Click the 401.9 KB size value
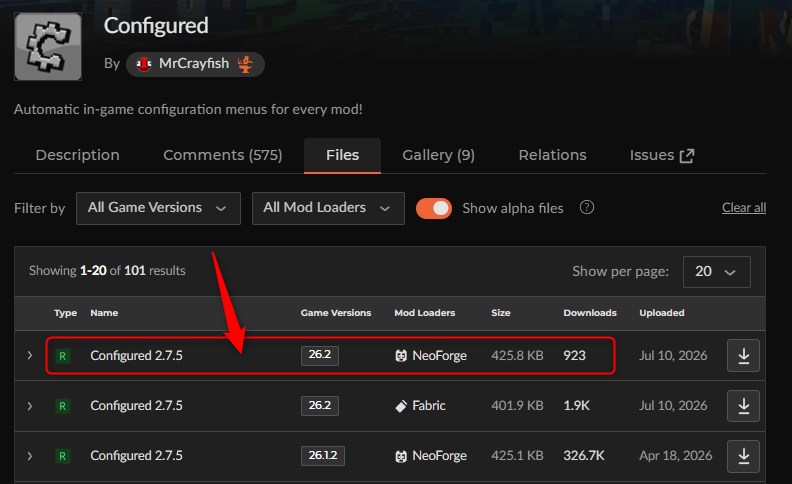Image resolution: width=792 pixels, height=484 pixels. (517, 406)
